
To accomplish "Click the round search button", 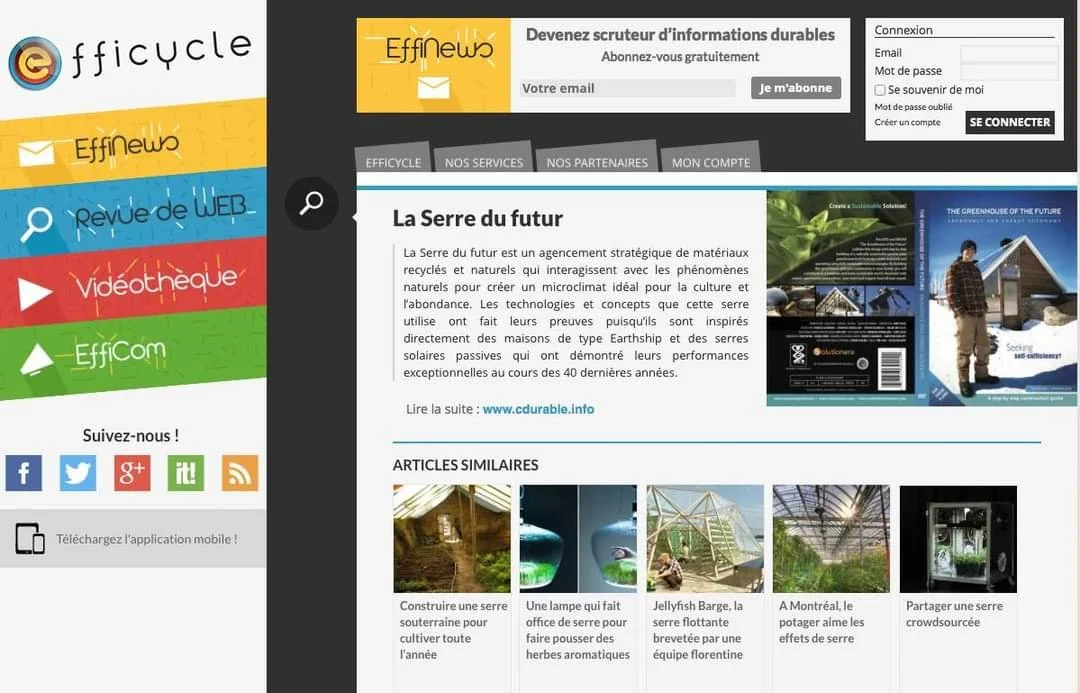I will (312, 203).
